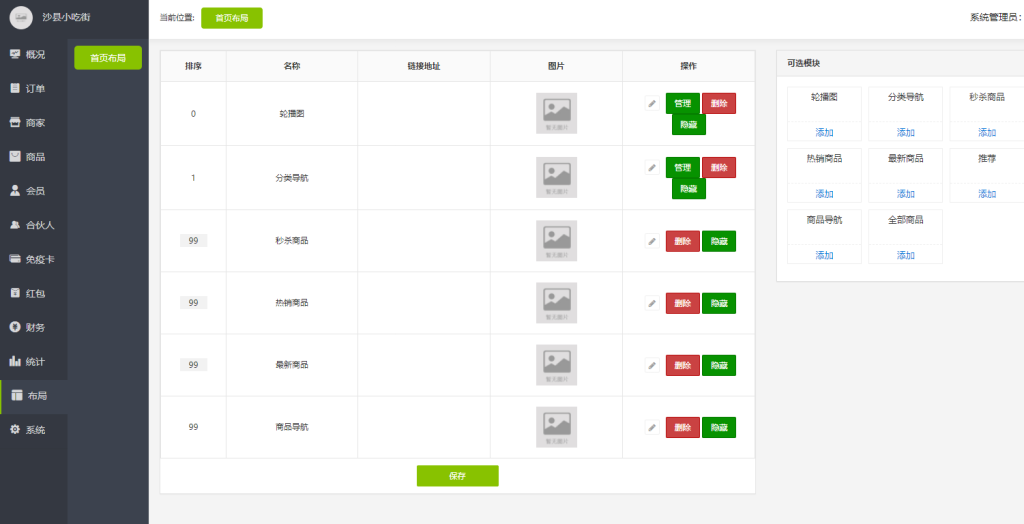Open the 概况 overview sidebar icon
This screenshot has height=524, width=1024.
[15, 54]
